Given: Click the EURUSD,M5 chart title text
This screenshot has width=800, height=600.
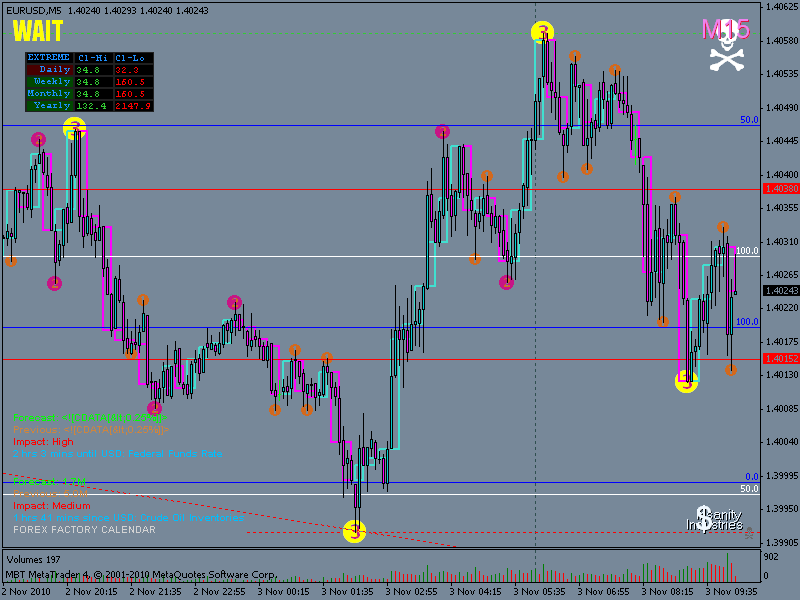Looking at the screenshot, I should [34, 10].
